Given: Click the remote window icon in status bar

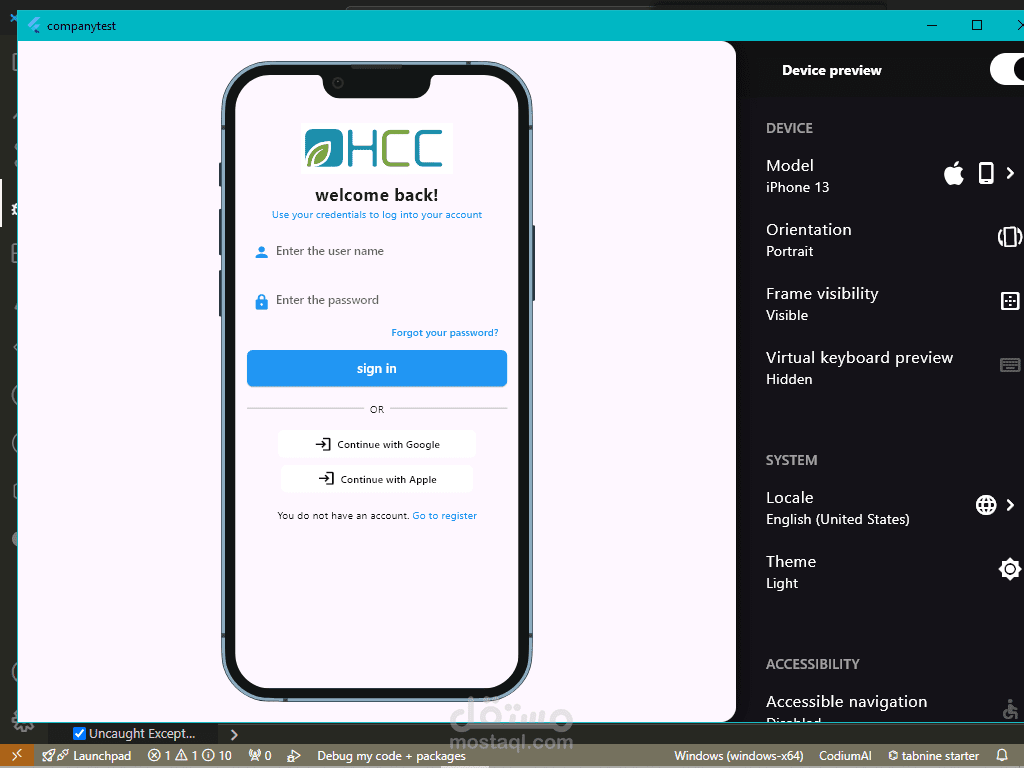Looking at the screenshot, I should (x=16, y=756).
